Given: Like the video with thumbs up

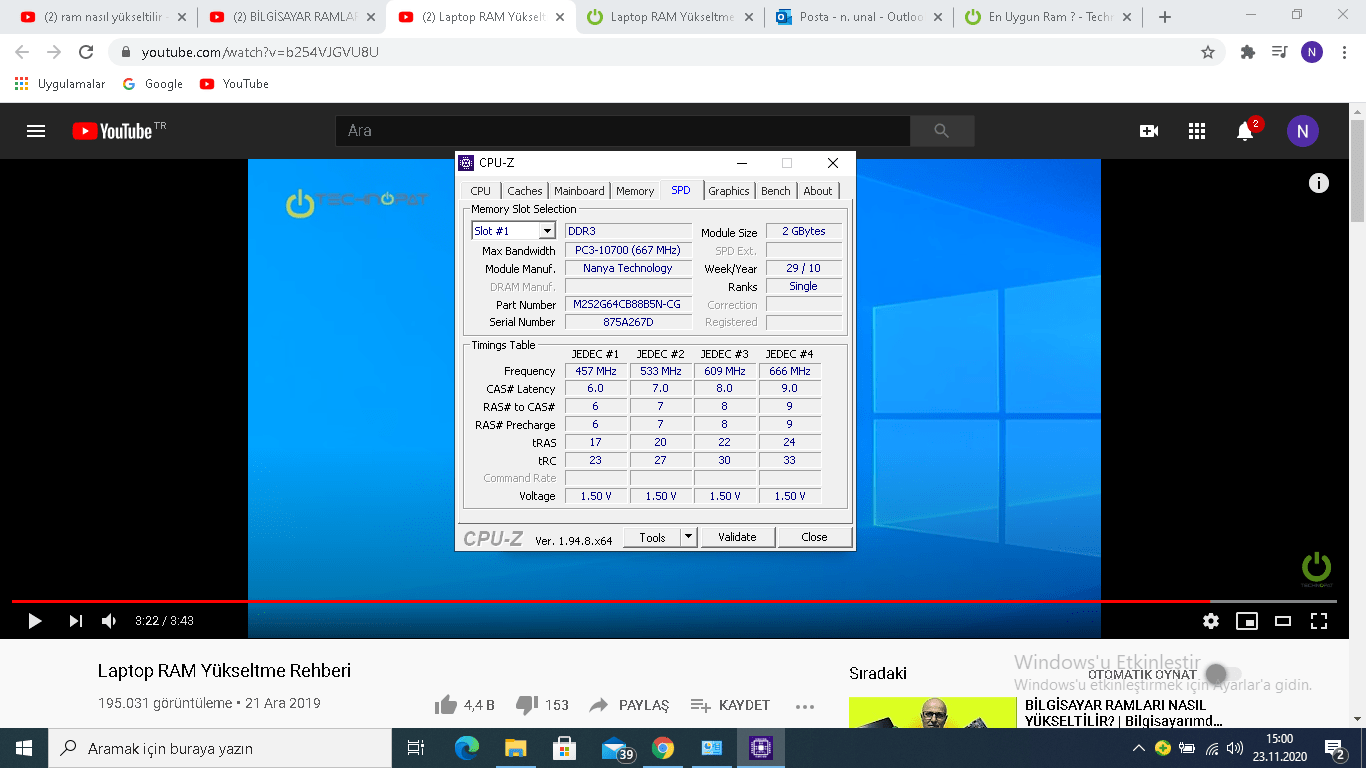Looking at the screenshot, I should tap(446, 705).
